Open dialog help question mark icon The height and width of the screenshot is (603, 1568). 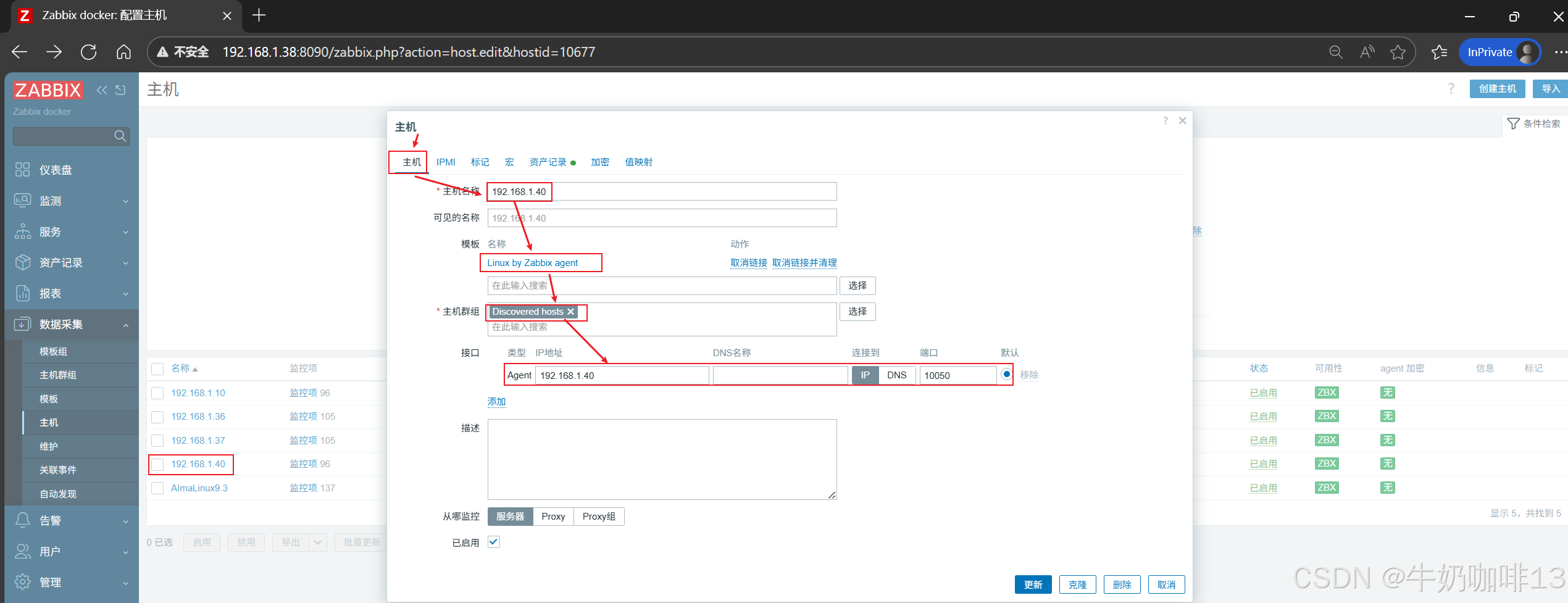pos(1165,120)
